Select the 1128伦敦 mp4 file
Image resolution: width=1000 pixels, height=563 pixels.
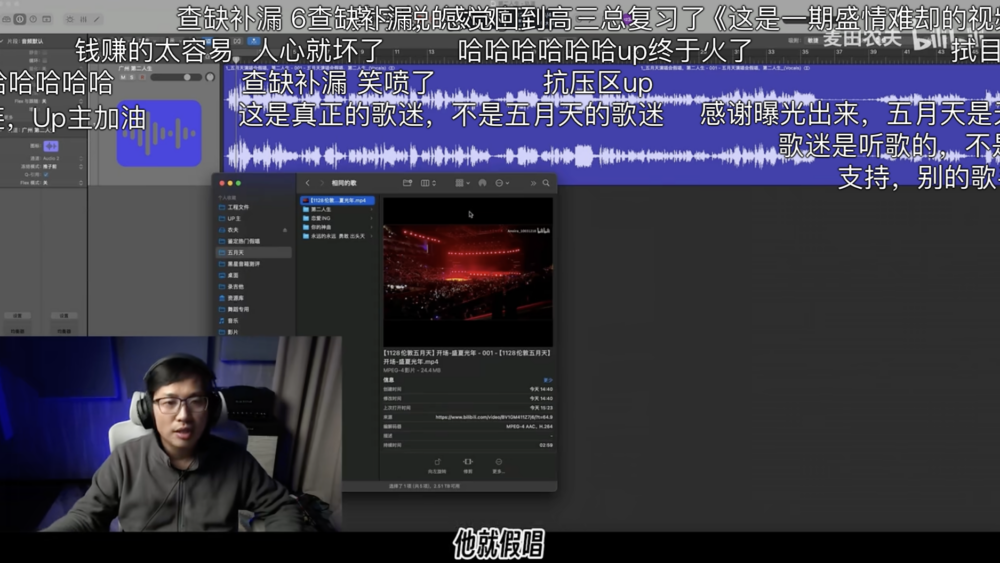[x=337, y=200]
